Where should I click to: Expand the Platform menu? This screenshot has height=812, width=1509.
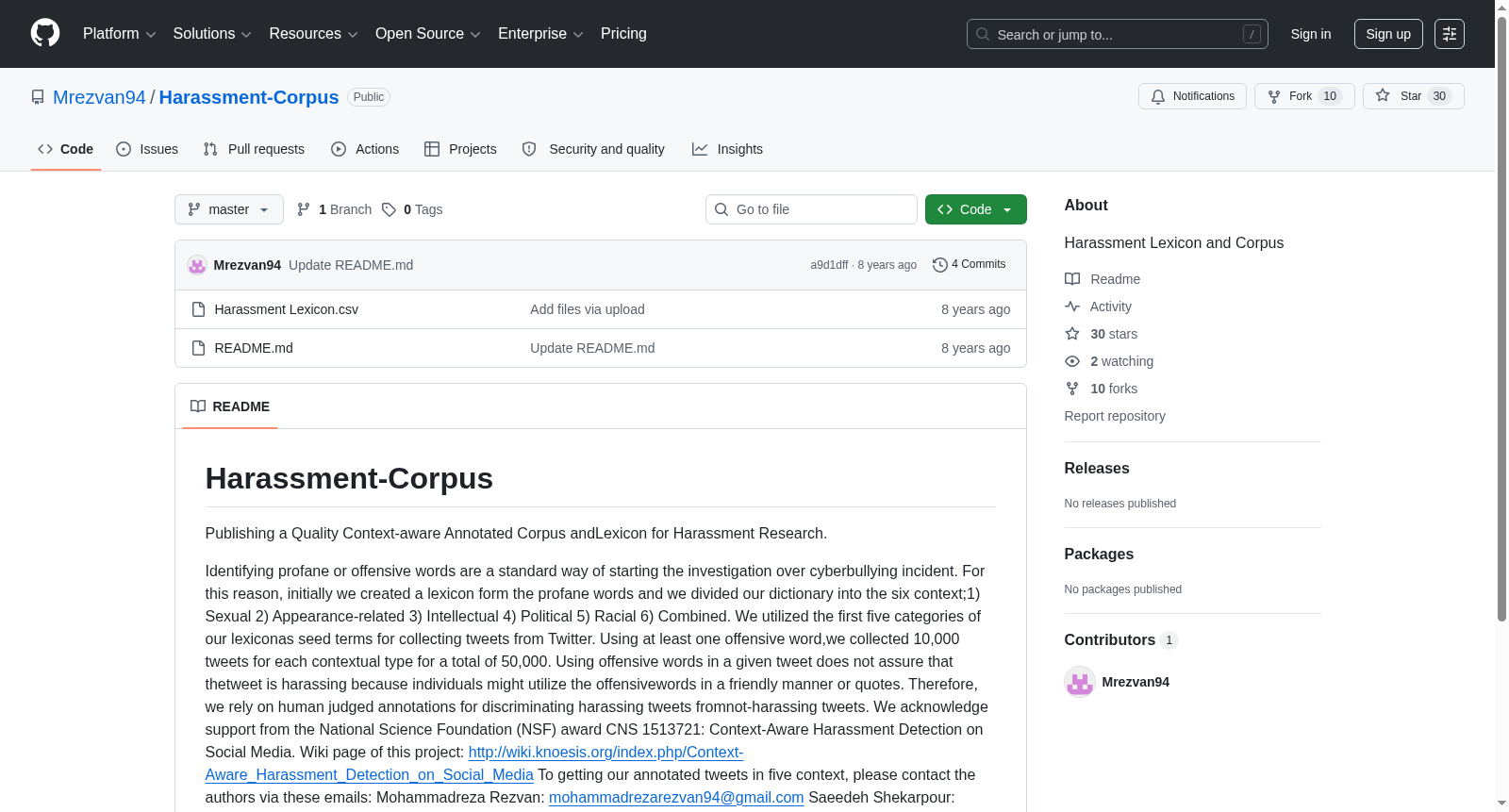(x=119, y=34)
